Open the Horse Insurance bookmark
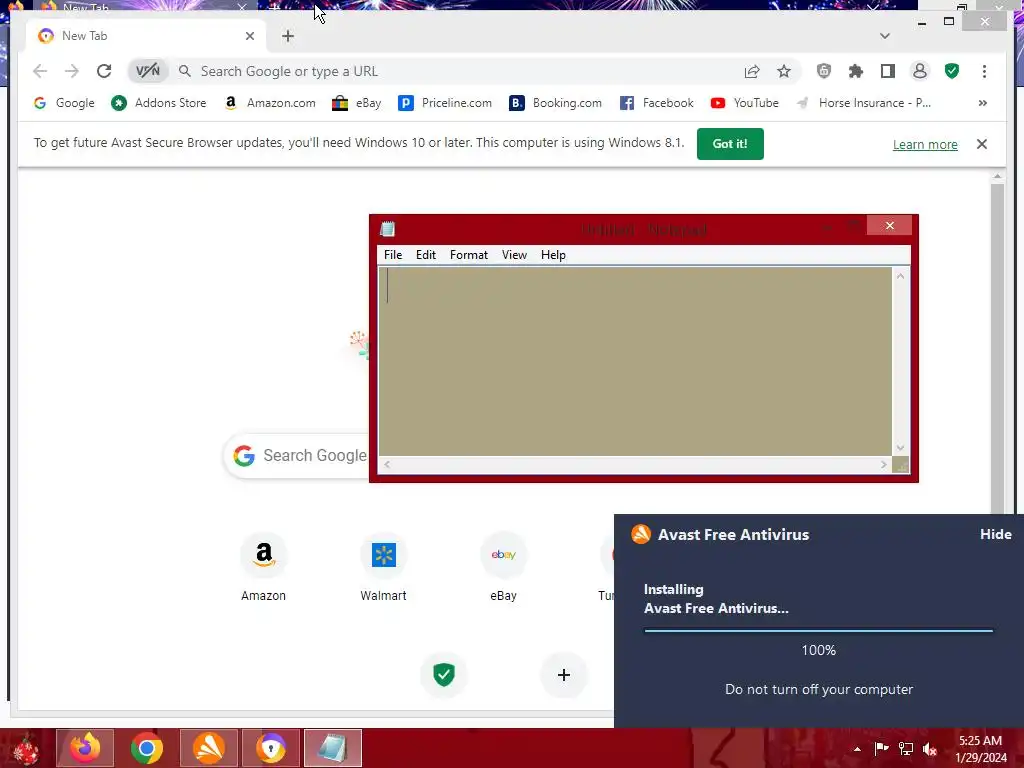 click(x=863, y=103)
